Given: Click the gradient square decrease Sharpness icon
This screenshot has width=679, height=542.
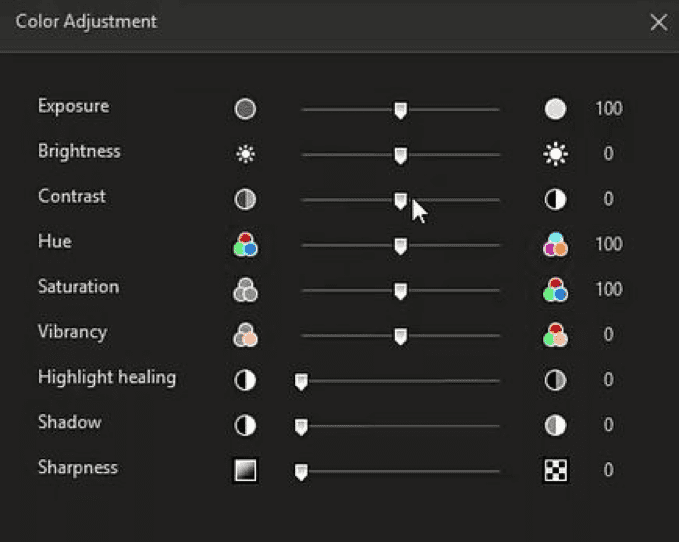Looking at the screenshot, I should pyautogui.click(x=246, y=470).
